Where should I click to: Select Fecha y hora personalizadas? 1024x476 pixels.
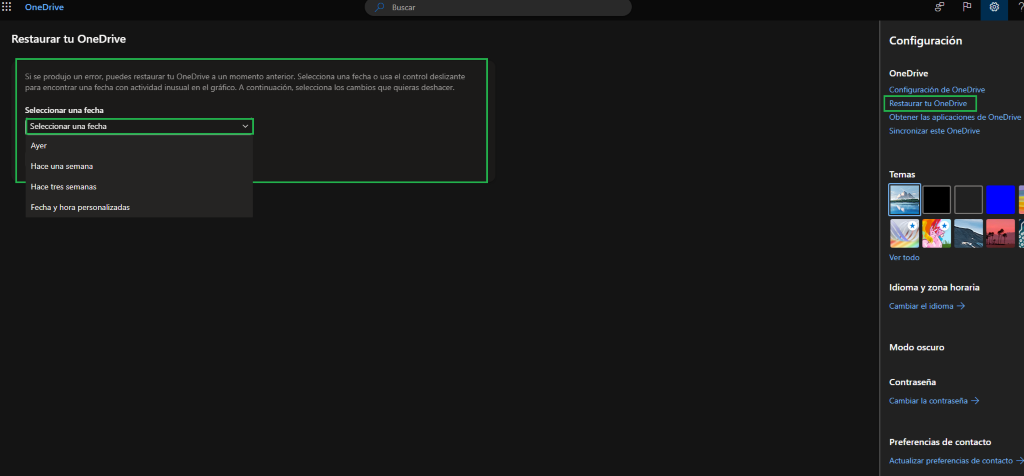click(139, 207)
